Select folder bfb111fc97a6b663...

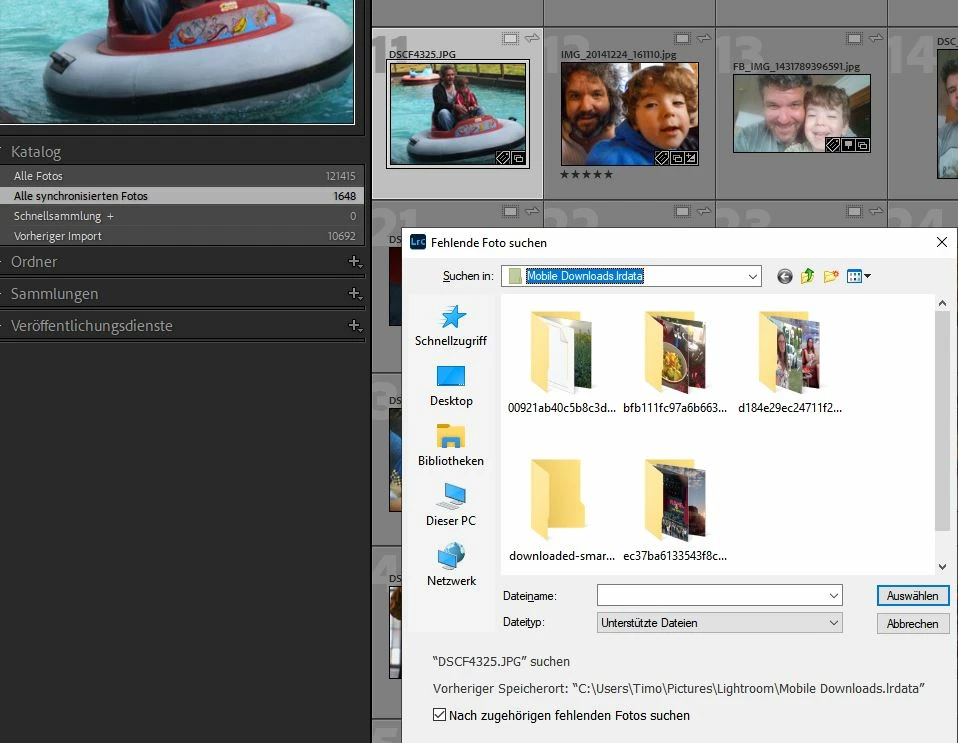[675, 362]
